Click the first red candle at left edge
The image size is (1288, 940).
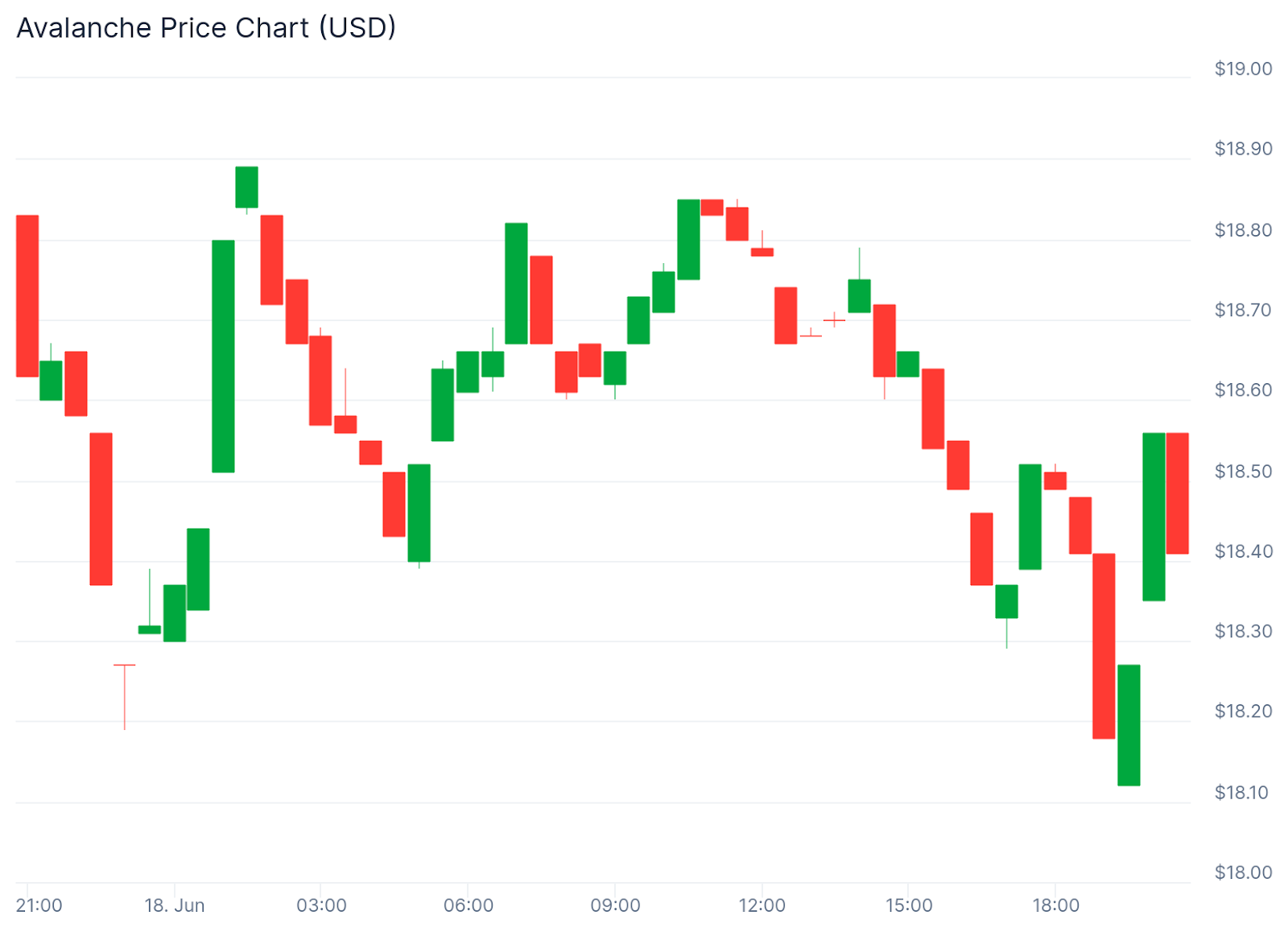click(27, 295)
